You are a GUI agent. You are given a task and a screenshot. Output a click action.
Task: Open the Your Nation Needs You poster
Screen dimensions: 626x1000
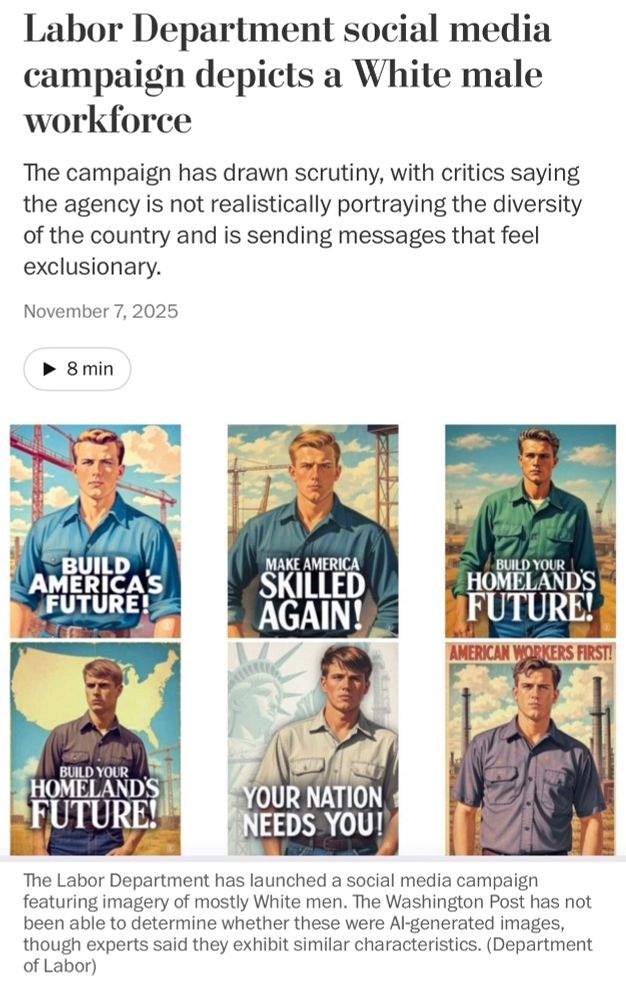pos(313,749)
